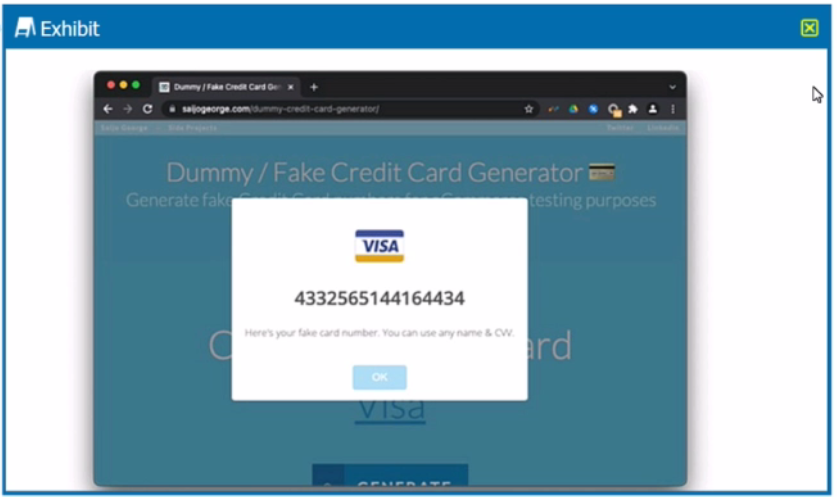Click the green macOS fullscreen dot
The image size is (837, 497).
[x=136, y=85]
